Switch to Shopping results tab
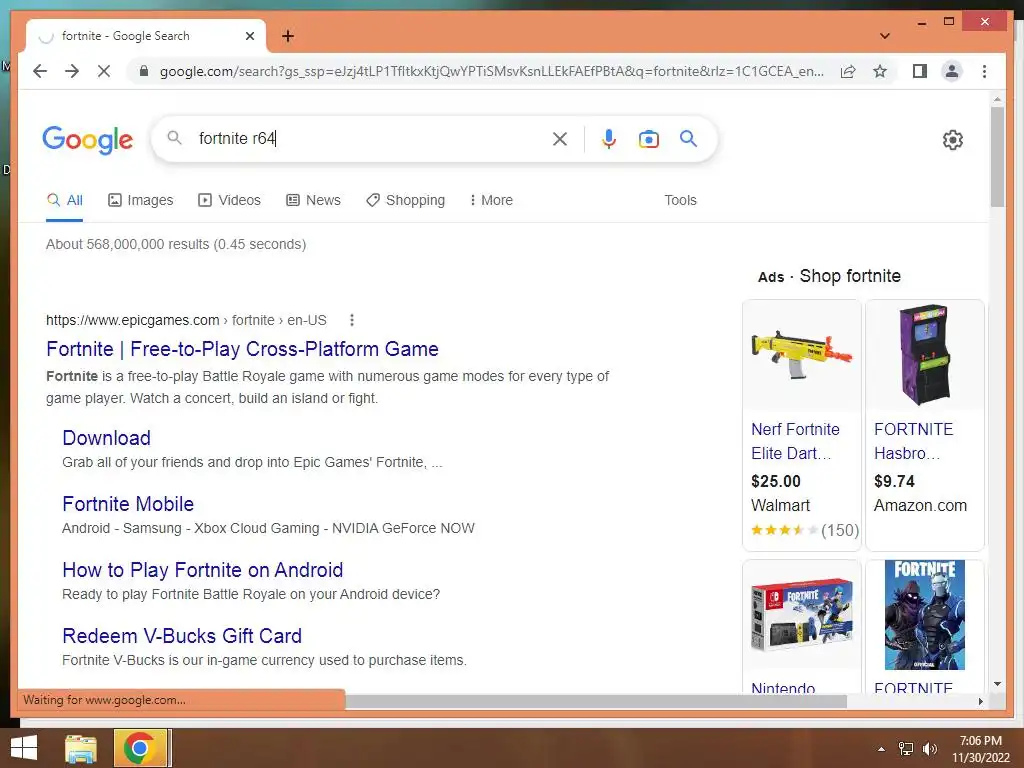 (406, 200)
